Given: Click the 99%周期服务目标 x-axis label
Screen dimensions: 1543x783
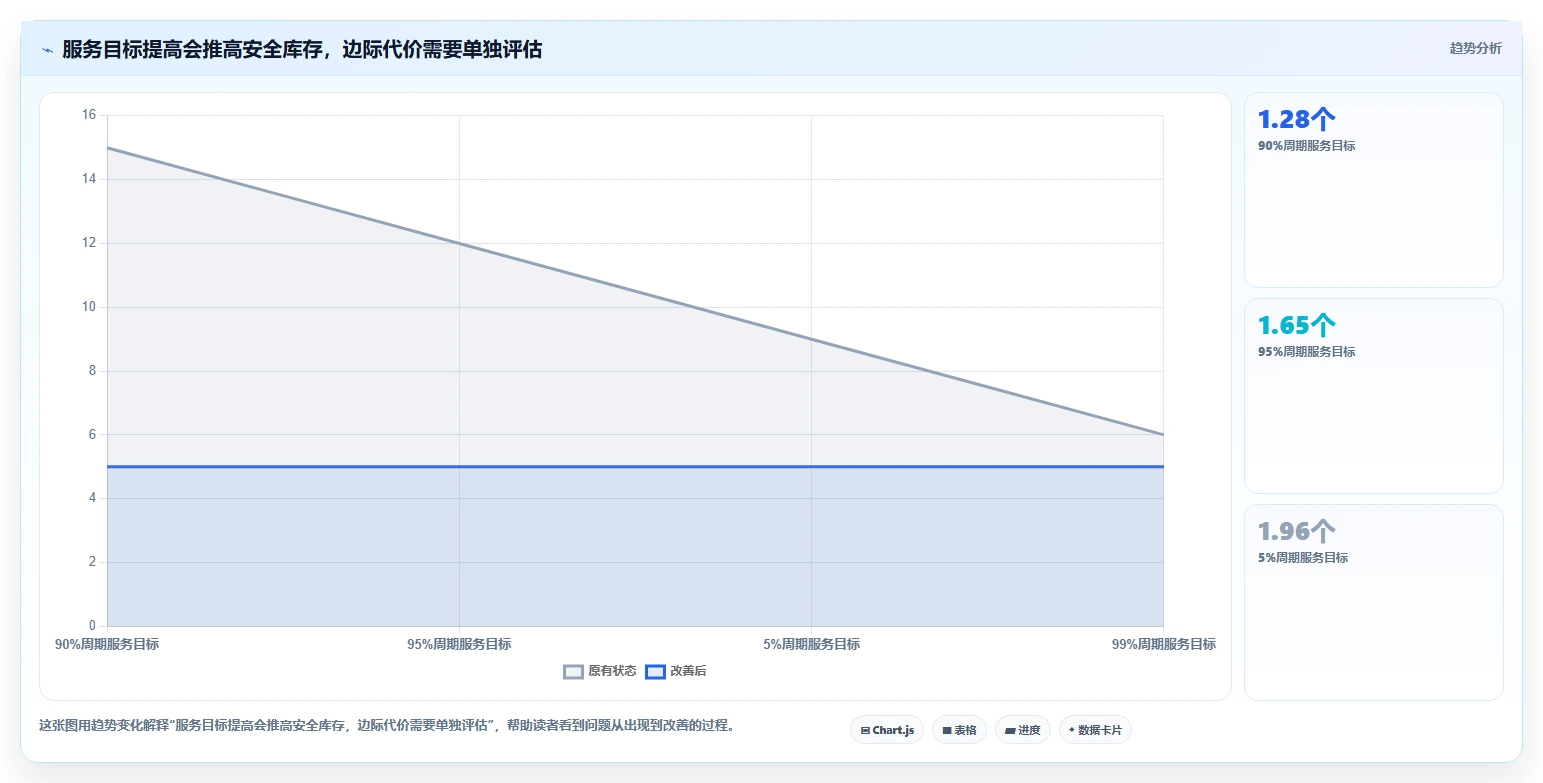Looking at the screenshot, I should coord(1164,644).
